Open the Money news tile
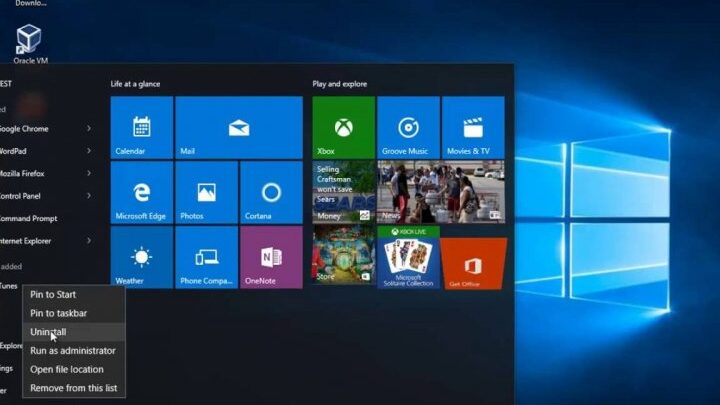The width and height of the screenshot is (720, 405). 344,192
